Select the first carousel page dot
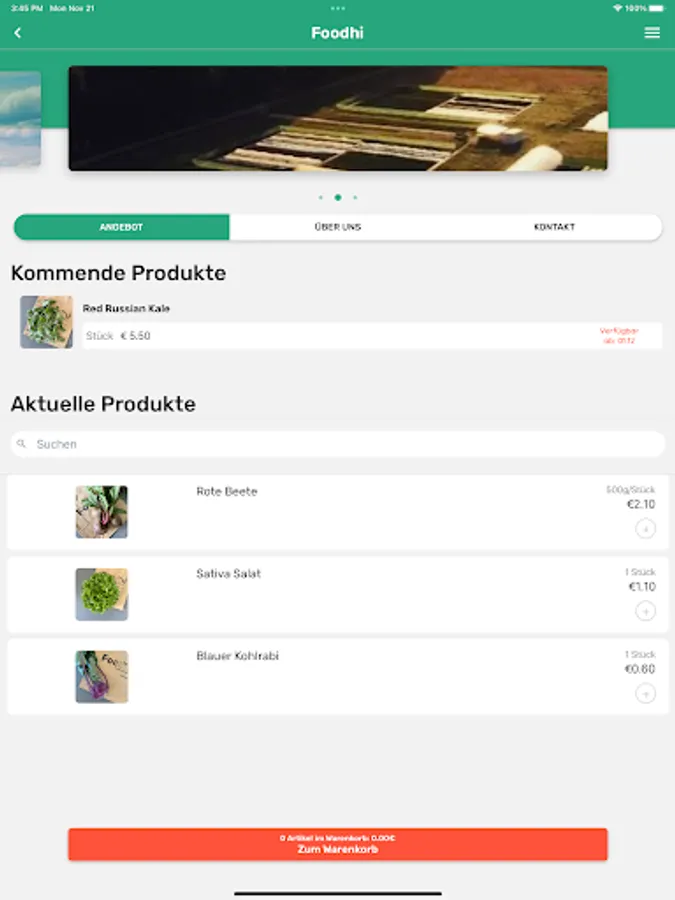Screen dimensions: 675x900 (320, 197)
